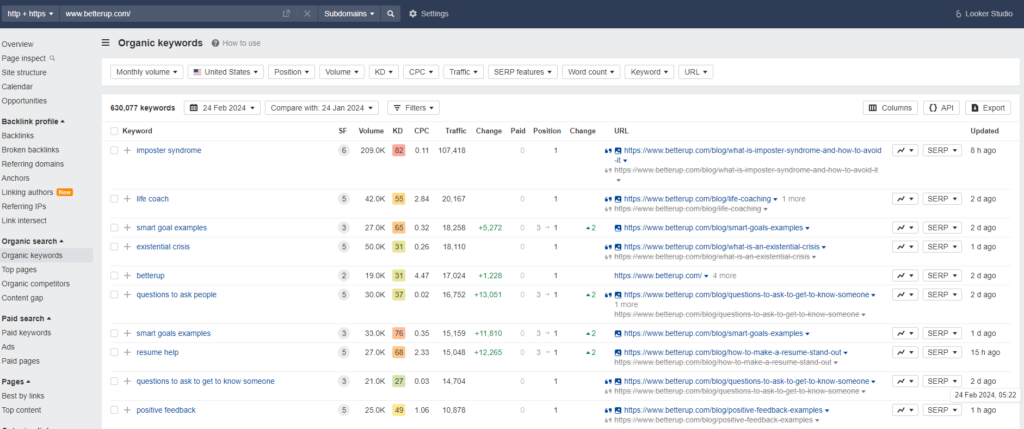Open the Filters button
1024x429 pixels.
(x=413, y=108)
